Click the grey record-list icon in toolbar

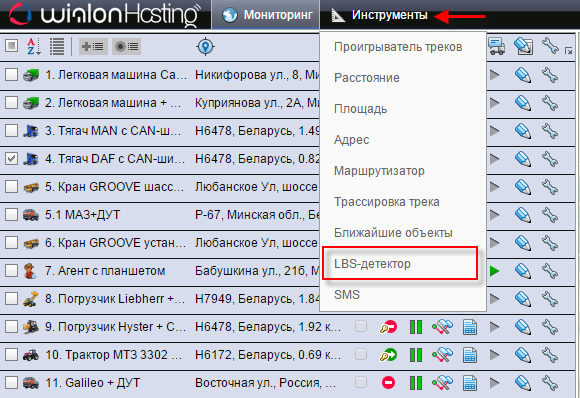coord(127,47)
